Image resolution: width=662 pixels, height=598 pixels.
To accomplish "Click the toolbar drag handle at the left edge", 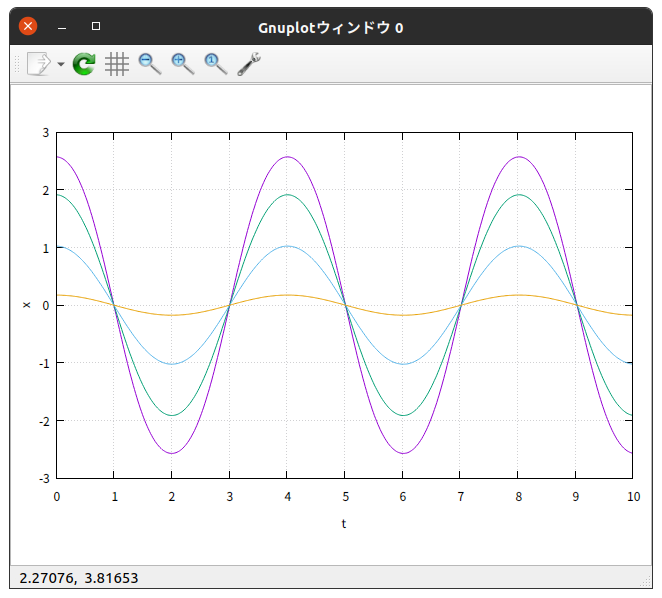I will pos(17,64).
